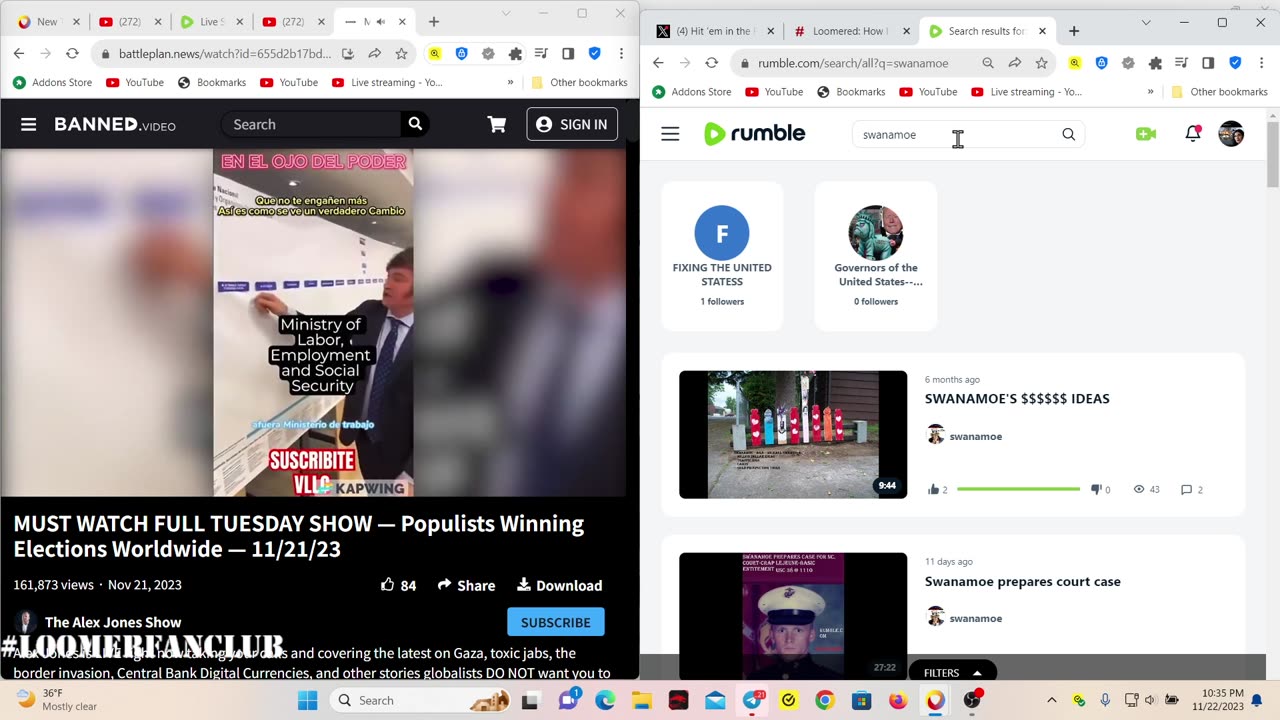Go back in the Rumble browser window

658,63
